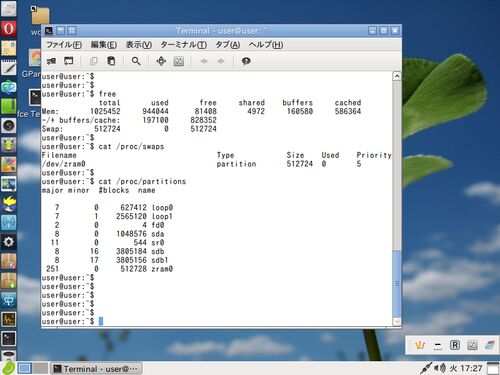This screenshot has width=500, height=375.
Task: Click the four-arrow preferences toolbar icon
Action: (161, 61)
